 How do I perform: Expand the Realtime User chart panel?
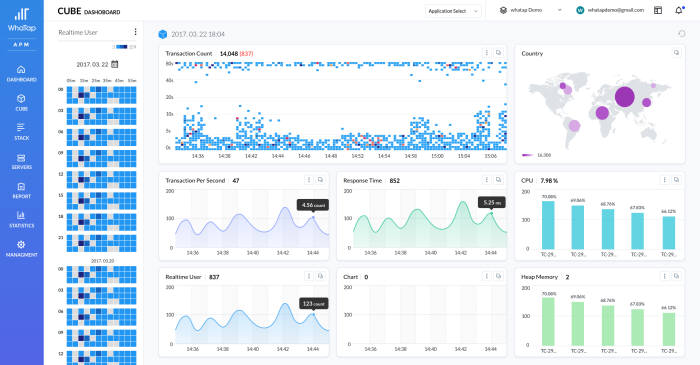[320, 276]
